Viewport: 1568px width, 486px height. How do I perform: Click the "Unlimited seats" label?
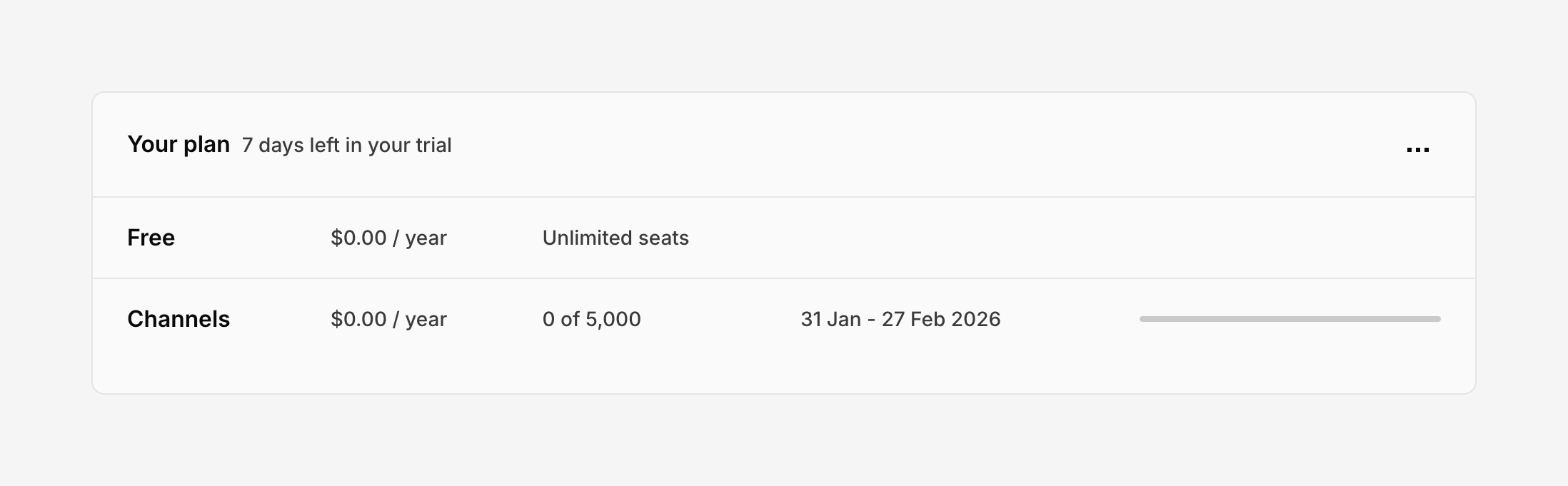[615, 238]
